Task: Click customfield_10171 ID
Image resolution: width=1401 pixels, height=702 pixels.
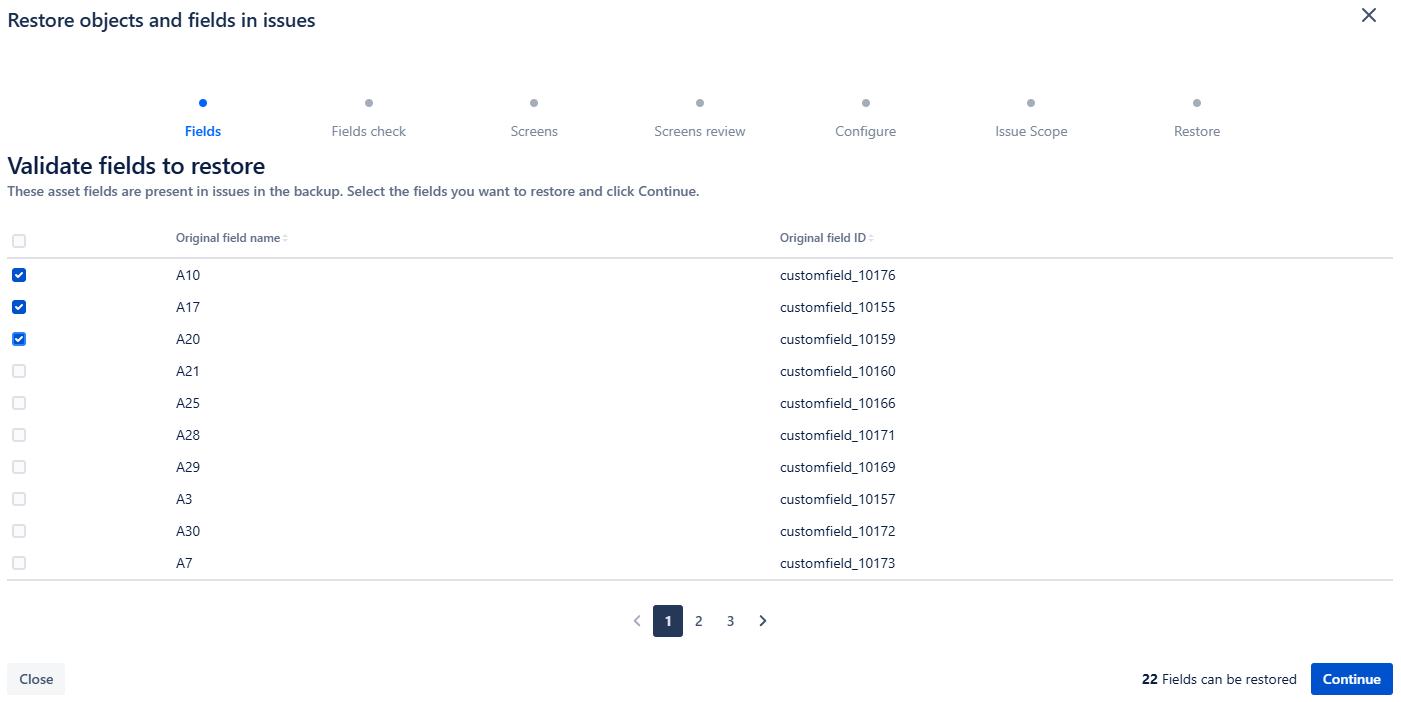Action: 838,435
